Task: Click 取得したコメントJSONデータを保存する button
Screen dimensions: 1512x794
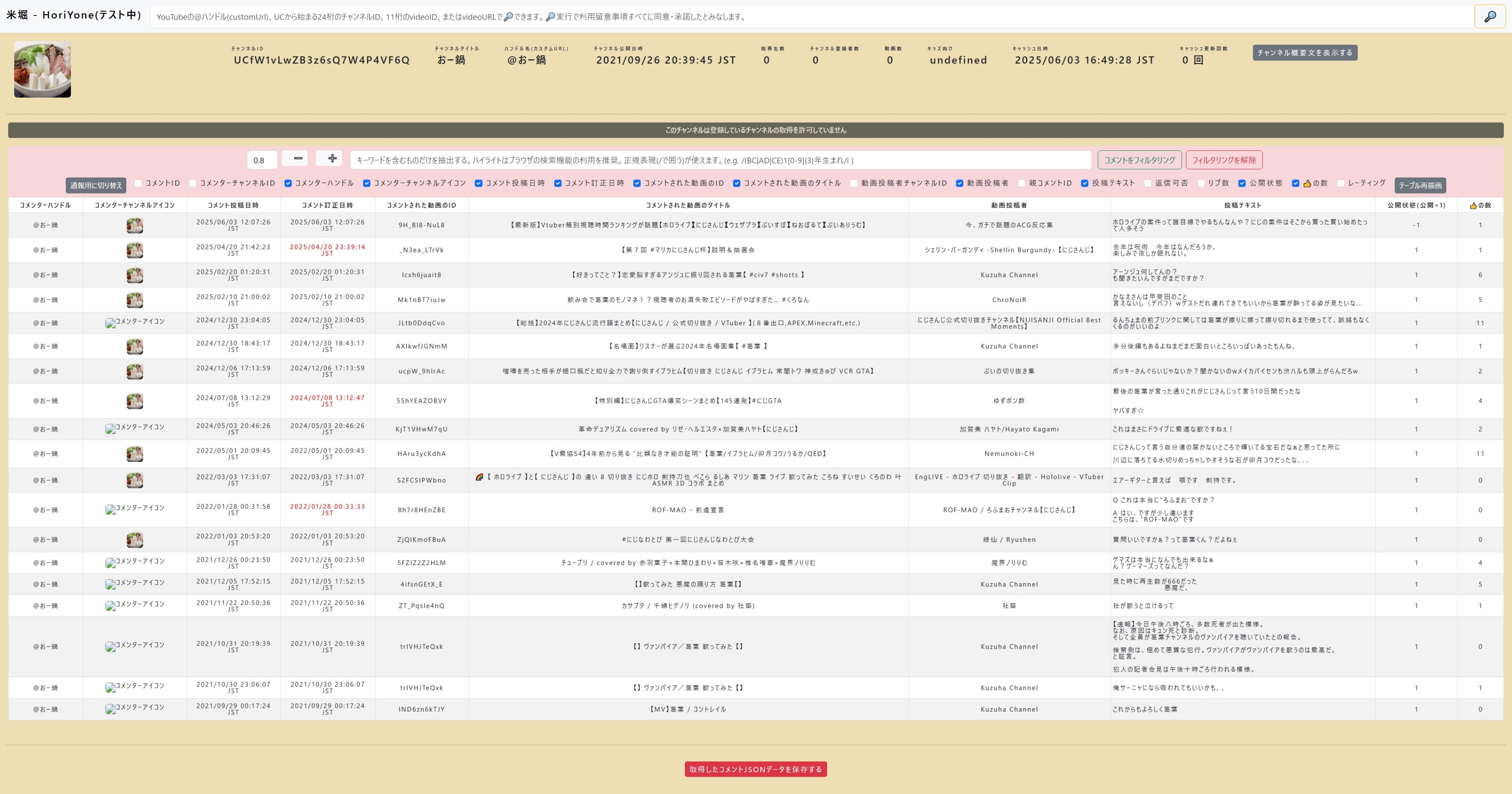Action: (x=755, y=769)
